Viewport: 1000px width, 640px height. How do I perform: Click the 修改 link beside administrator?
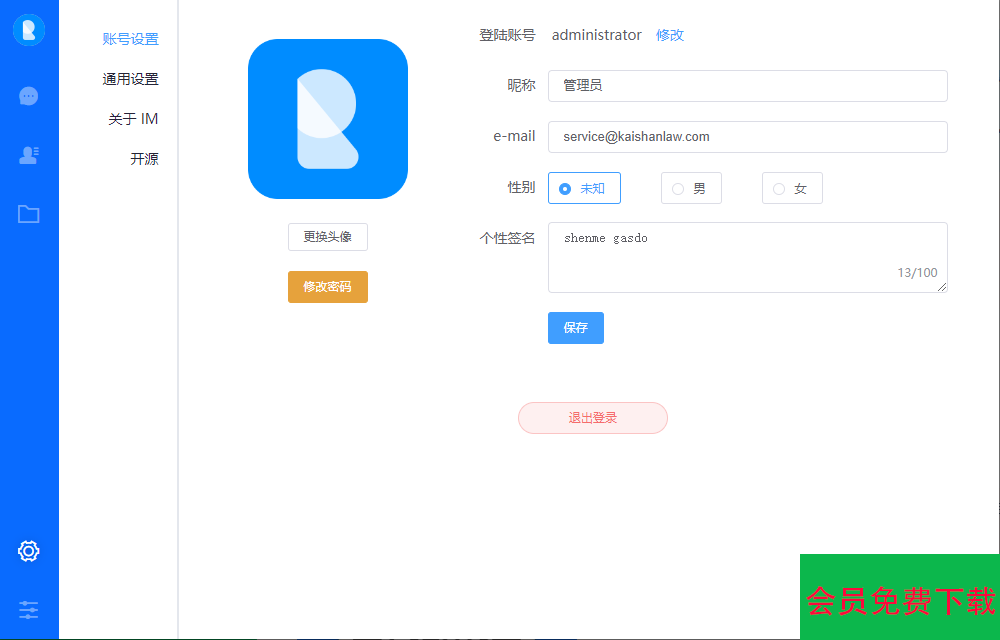click(670, 35)
